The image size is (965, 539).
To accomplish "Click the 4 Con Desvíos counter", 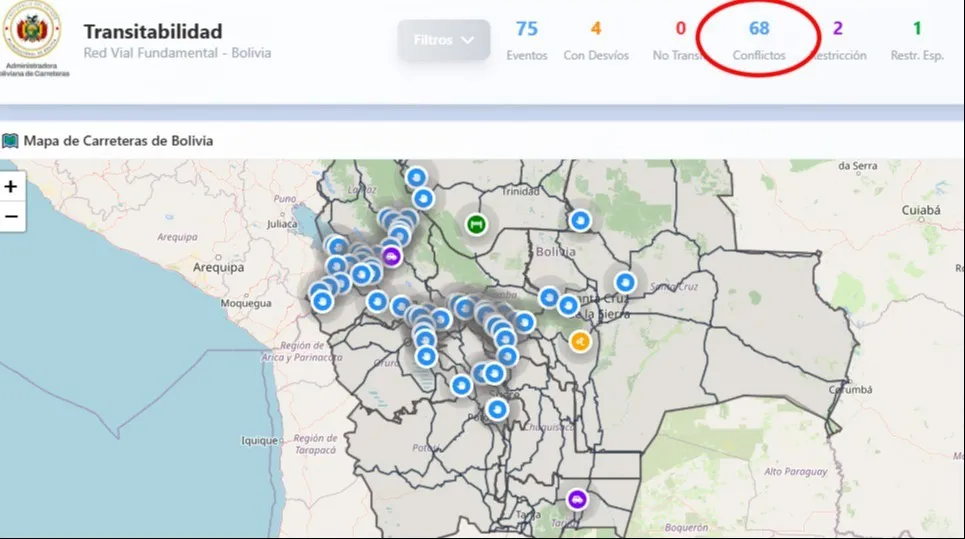I will 596,41.
